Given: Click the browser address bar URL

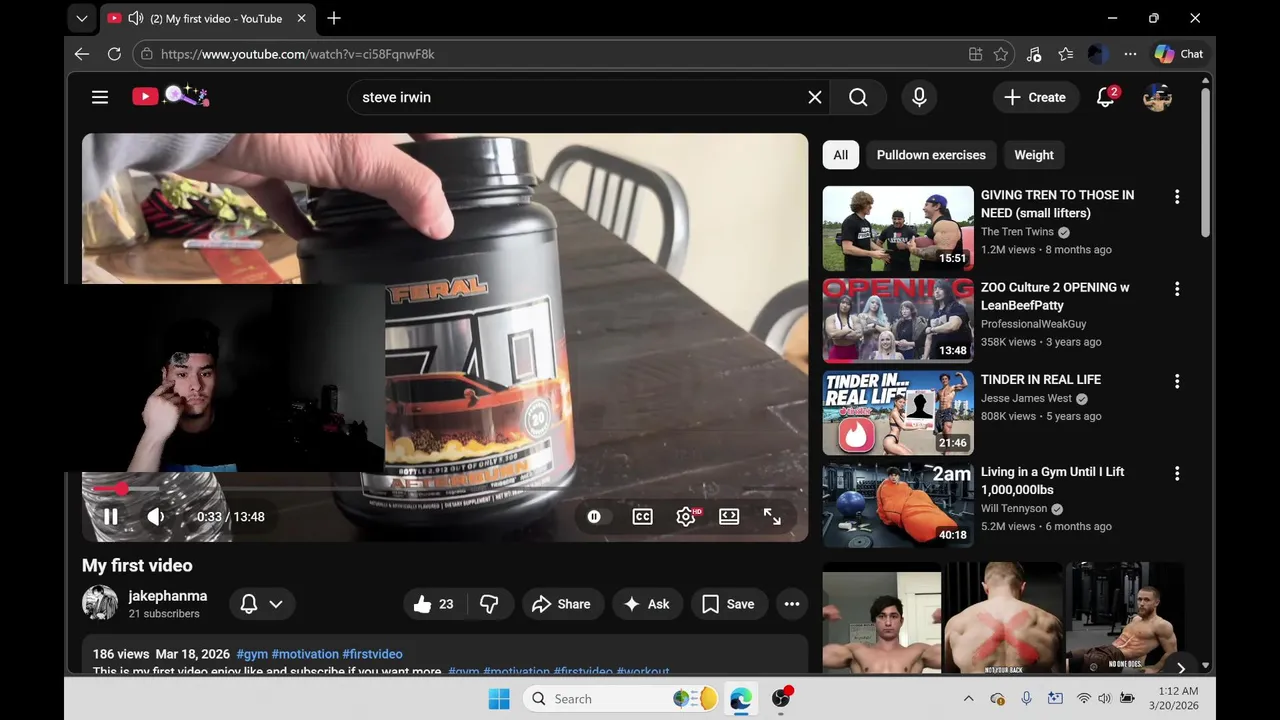Looking at the screenshot, I should click(298, 54).
